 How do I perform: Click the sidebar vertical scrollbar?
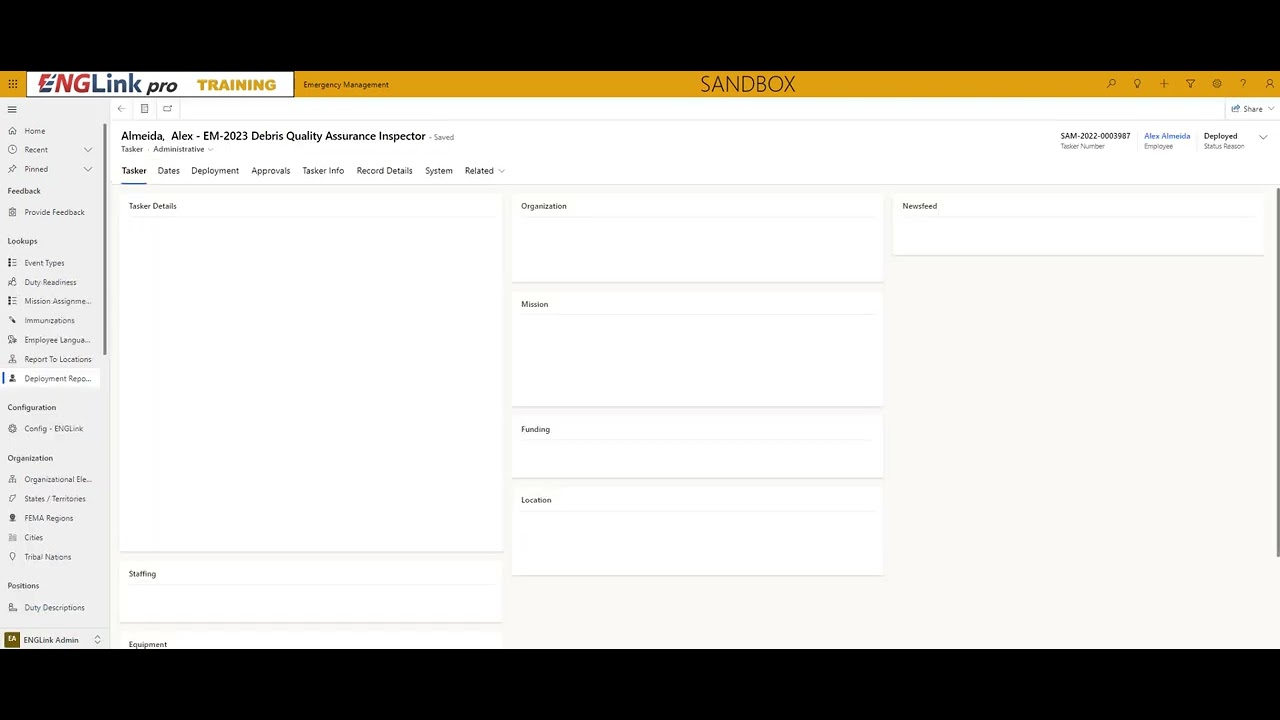click(x=105, y=238)
